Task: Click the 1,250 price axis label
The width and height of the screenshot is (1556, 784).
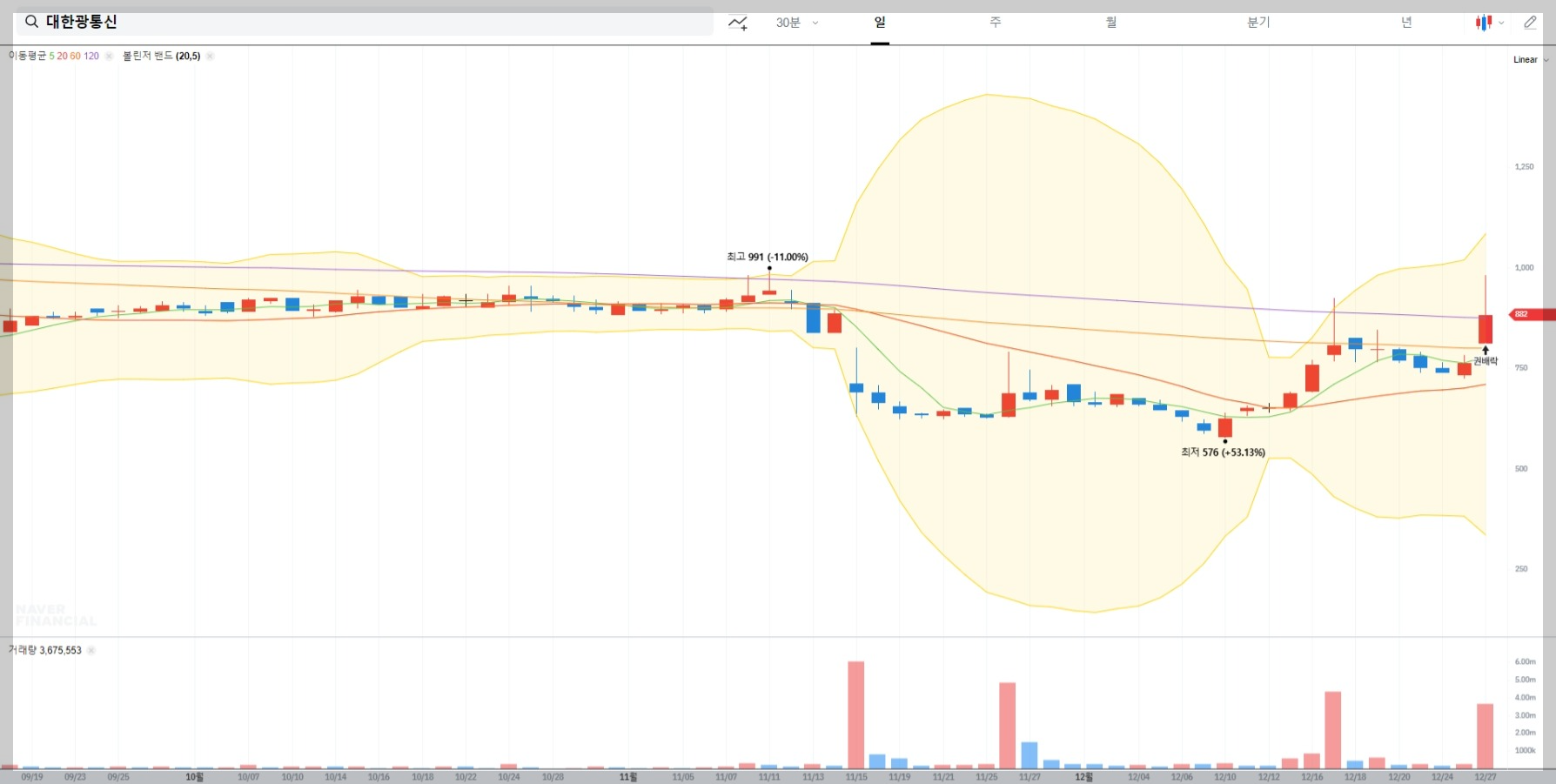Action: [1524, 166]
